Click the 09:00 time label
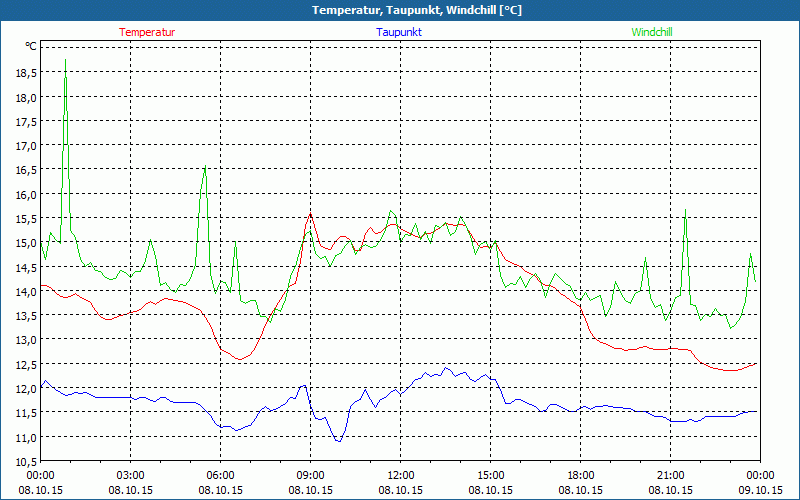This screenshot has width=800, height=500. (310, 476)
